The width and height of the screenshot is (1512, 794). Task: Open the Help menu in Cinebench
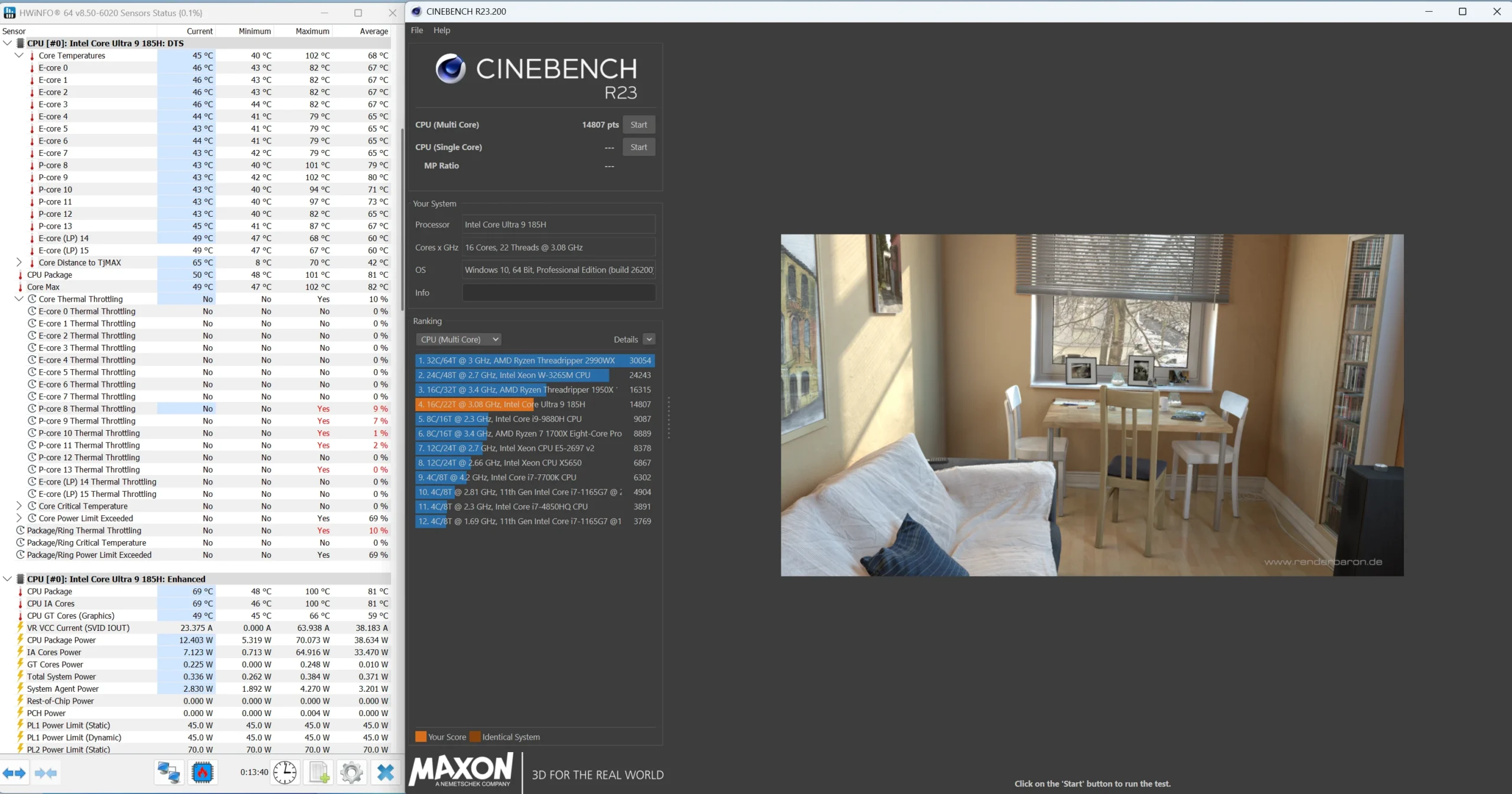click(442, 30)
